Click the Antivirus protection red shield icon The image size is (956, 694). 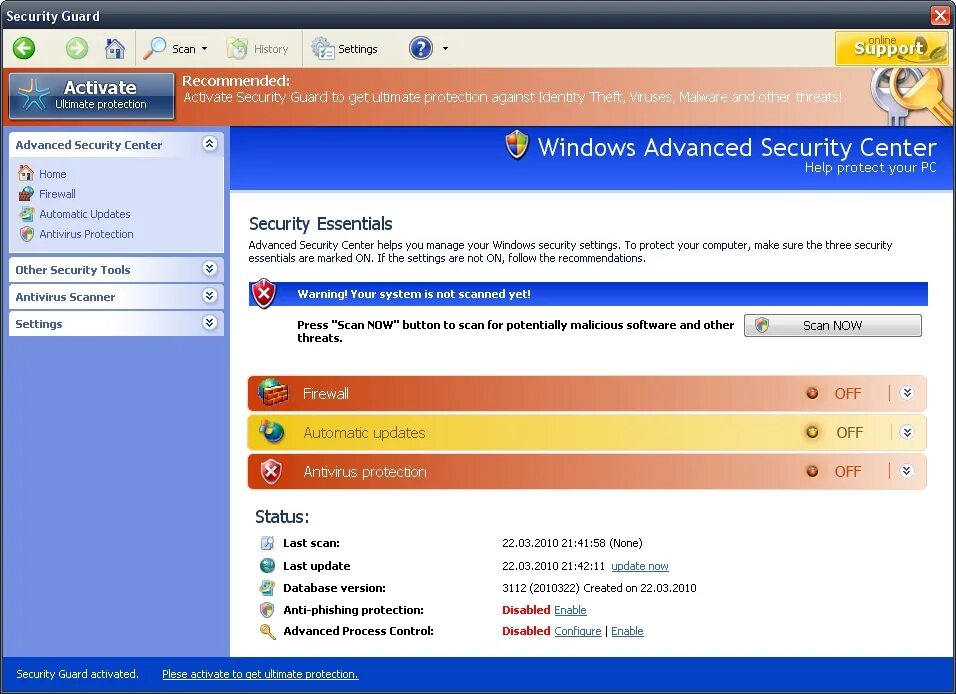coord(271,471)
